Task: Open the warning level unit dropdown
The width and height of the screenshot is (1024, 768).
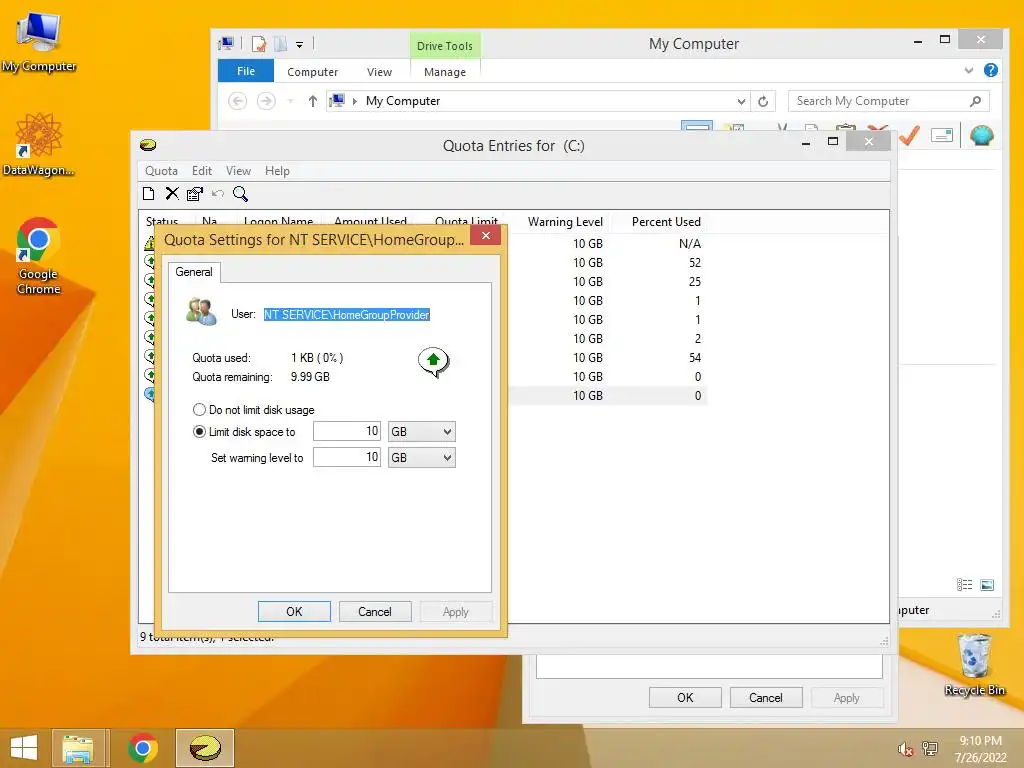Action: [x=422, y=457]
